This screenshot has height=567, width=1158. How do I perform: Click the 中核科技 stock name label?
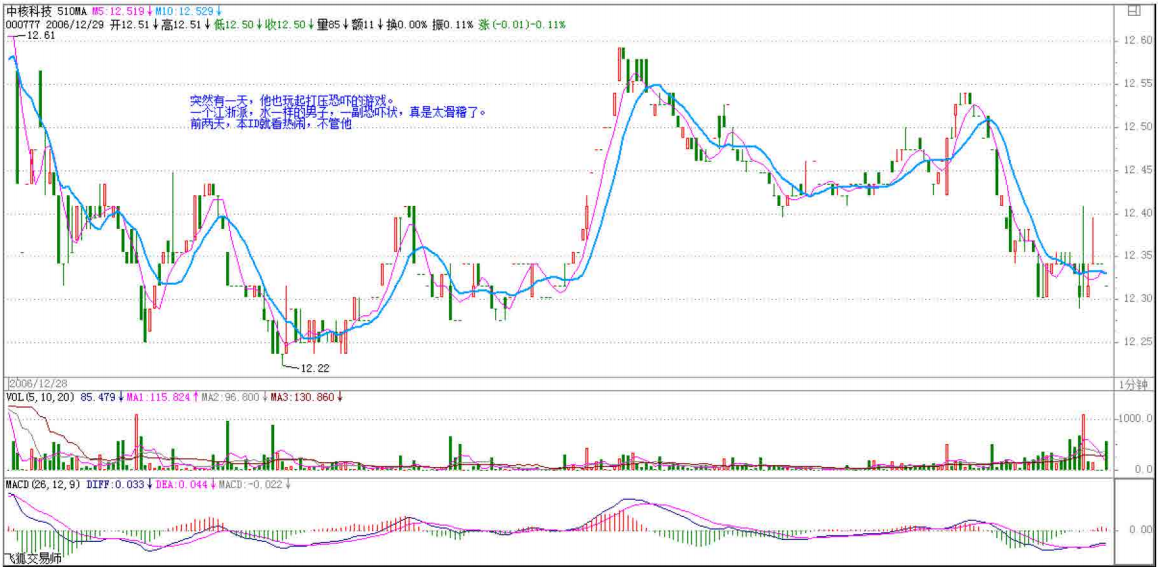[x=29, y=9]
